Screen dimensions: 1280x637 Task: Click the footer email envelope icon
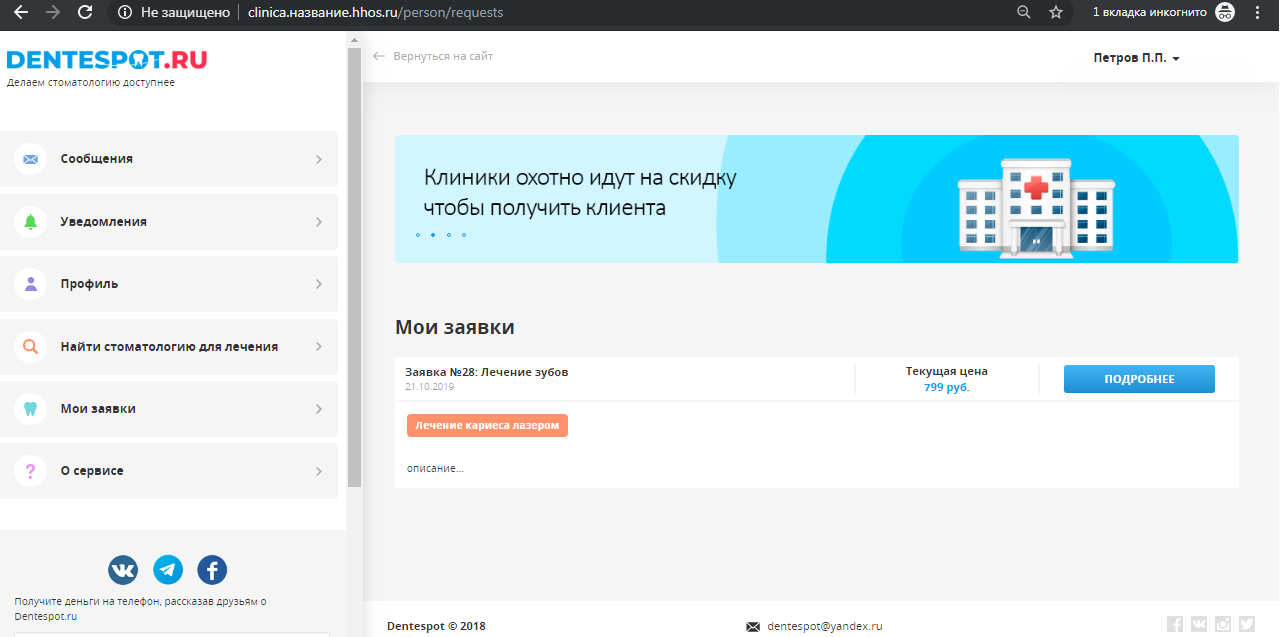tap(753, 627)
